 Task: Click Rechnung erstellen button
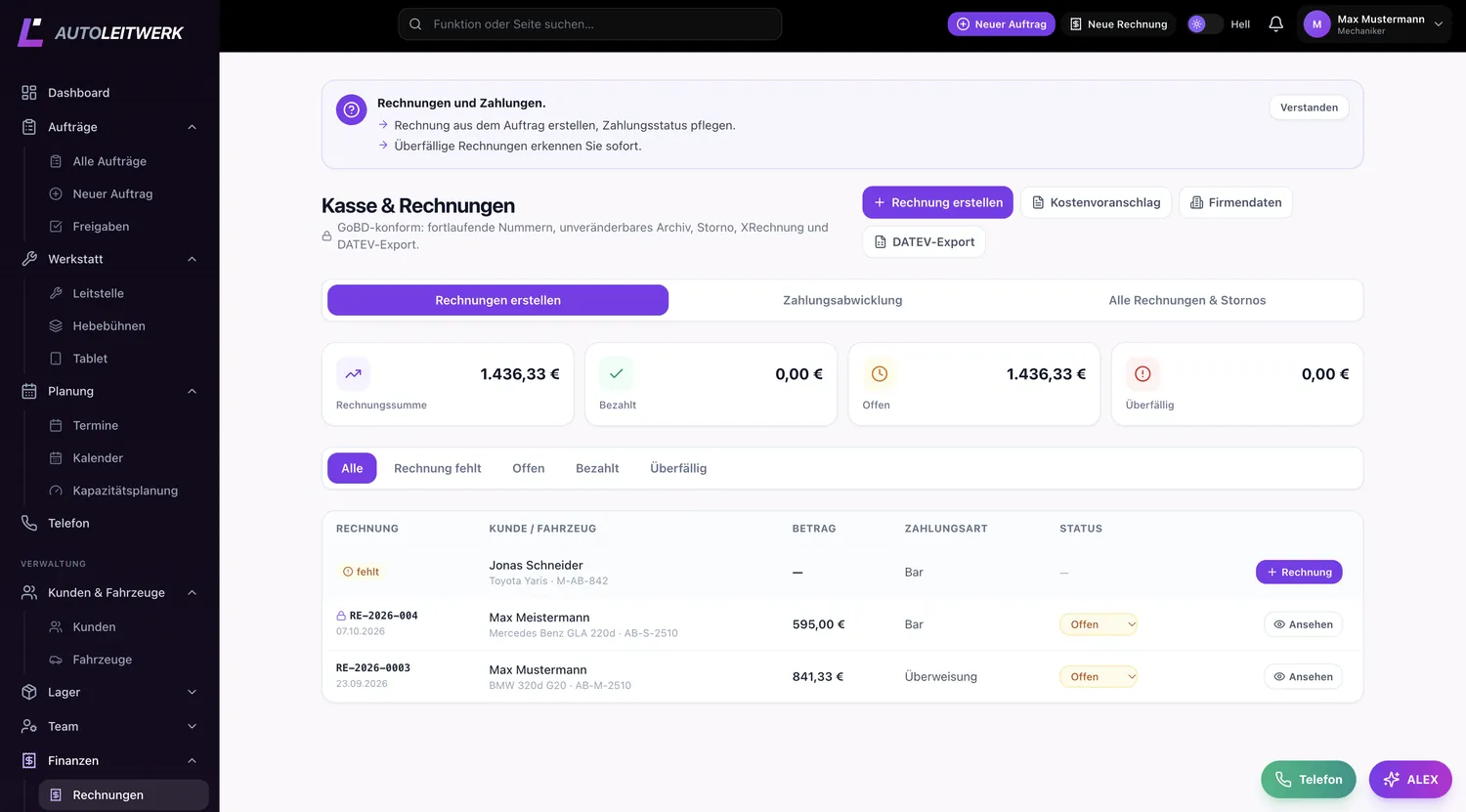coord(938,202)
